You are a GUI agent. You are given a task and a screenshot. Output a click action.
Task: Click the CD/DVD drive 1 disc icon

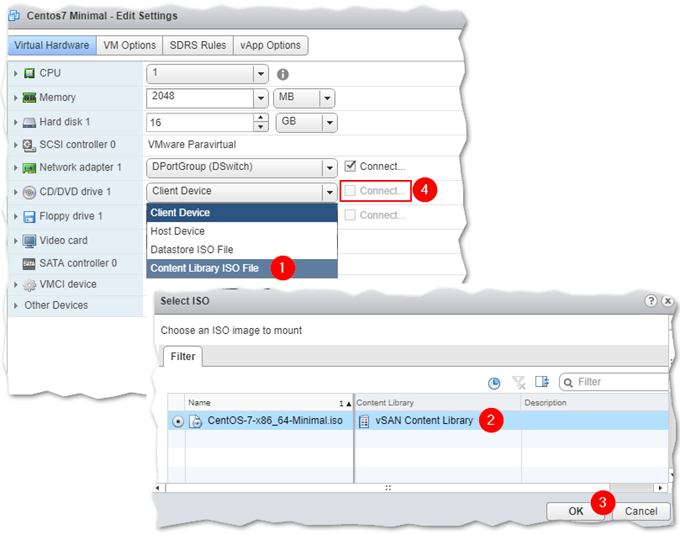coord(29,192)
